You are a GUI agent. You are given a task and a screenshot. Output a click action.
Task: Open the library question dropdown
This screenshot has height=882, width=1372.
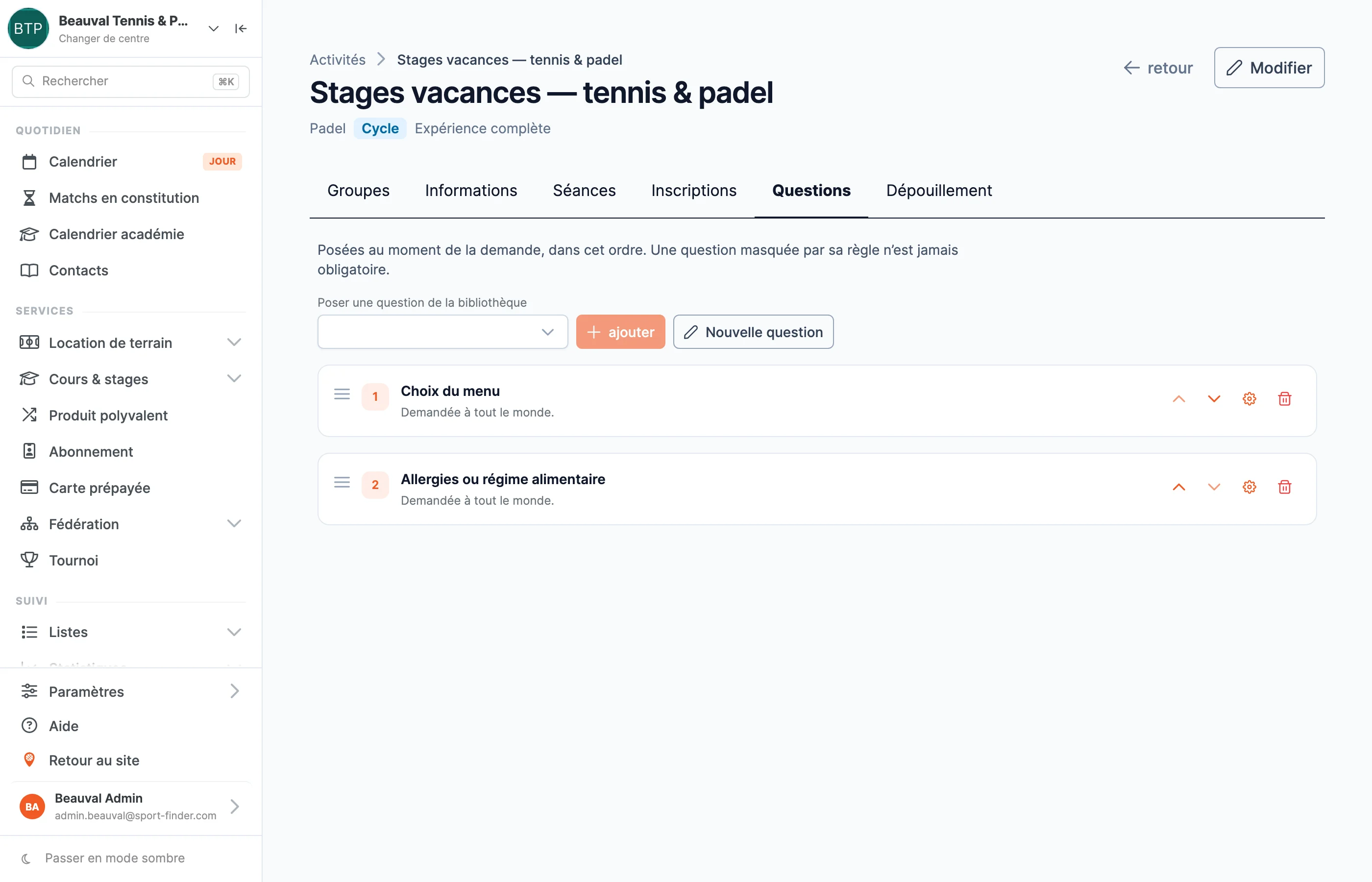(442, 332)
